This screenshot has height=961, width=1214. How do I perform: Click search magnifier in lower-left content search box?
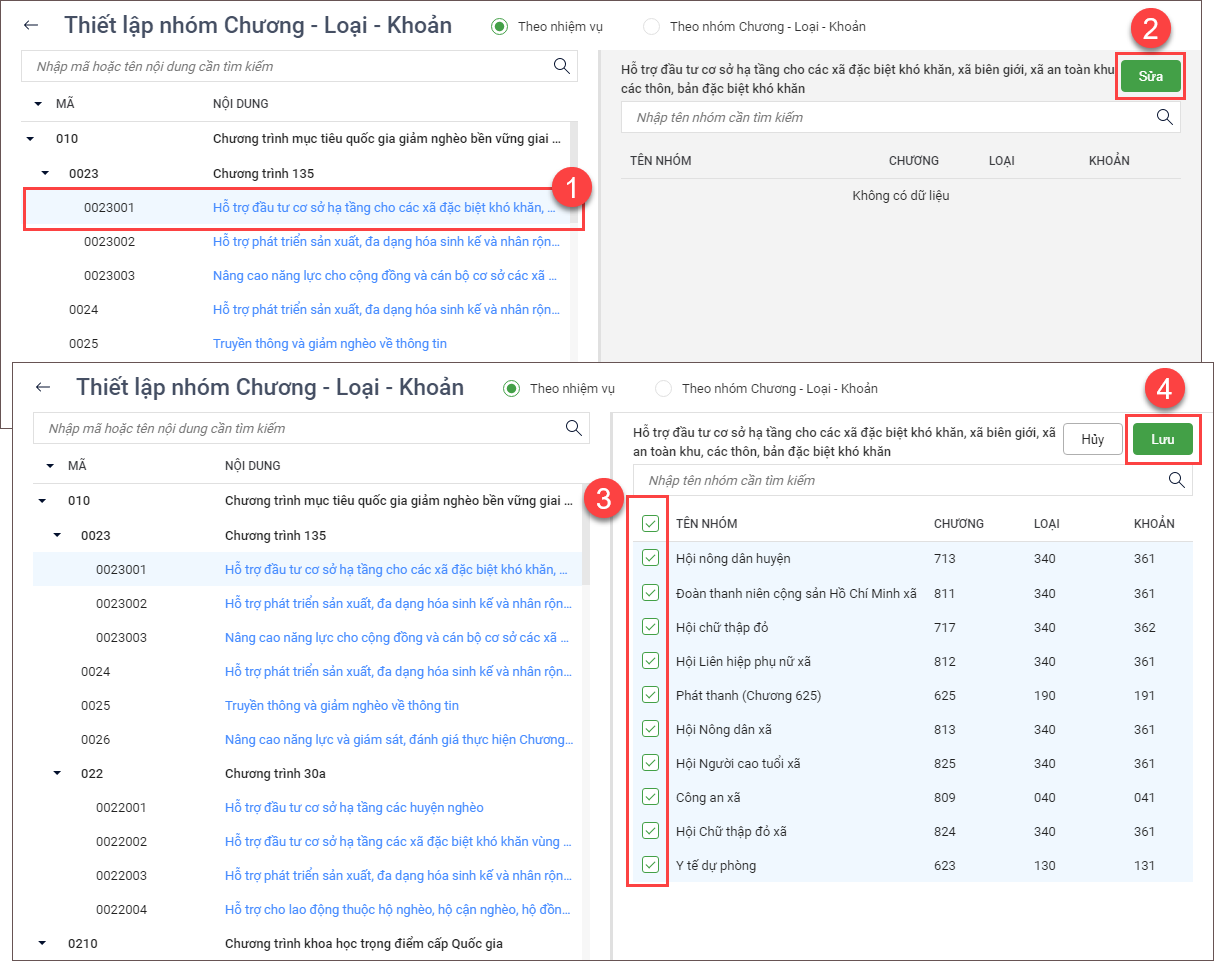click(573, 428)
